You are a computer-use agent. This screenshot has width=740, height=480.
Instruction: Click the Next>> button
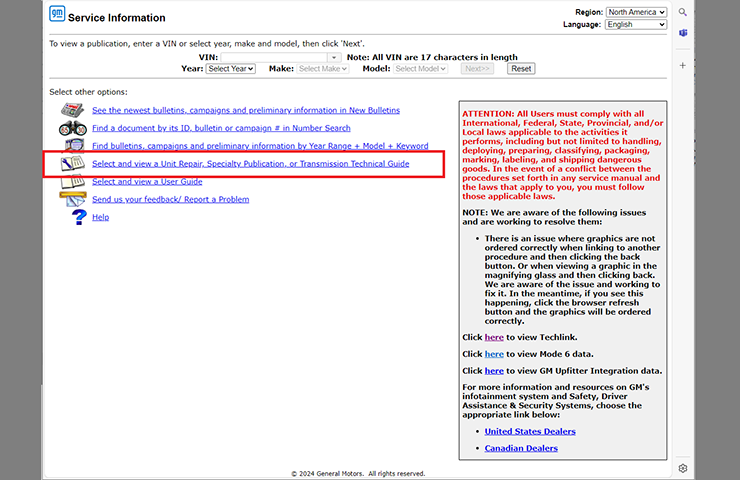[477, 69]
